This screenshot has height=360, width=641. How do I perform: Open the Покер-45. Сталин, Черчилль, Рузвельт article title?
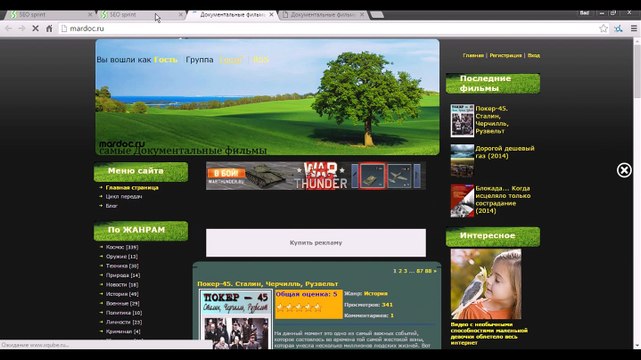[x=268, y=284]
